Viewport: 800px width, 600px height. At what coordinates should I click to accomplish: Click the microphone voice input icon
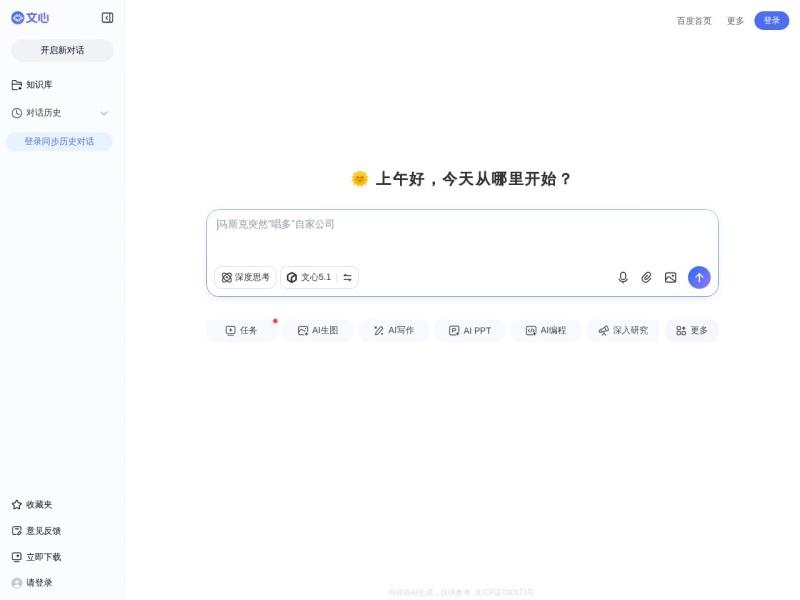[x=623, y=278]
